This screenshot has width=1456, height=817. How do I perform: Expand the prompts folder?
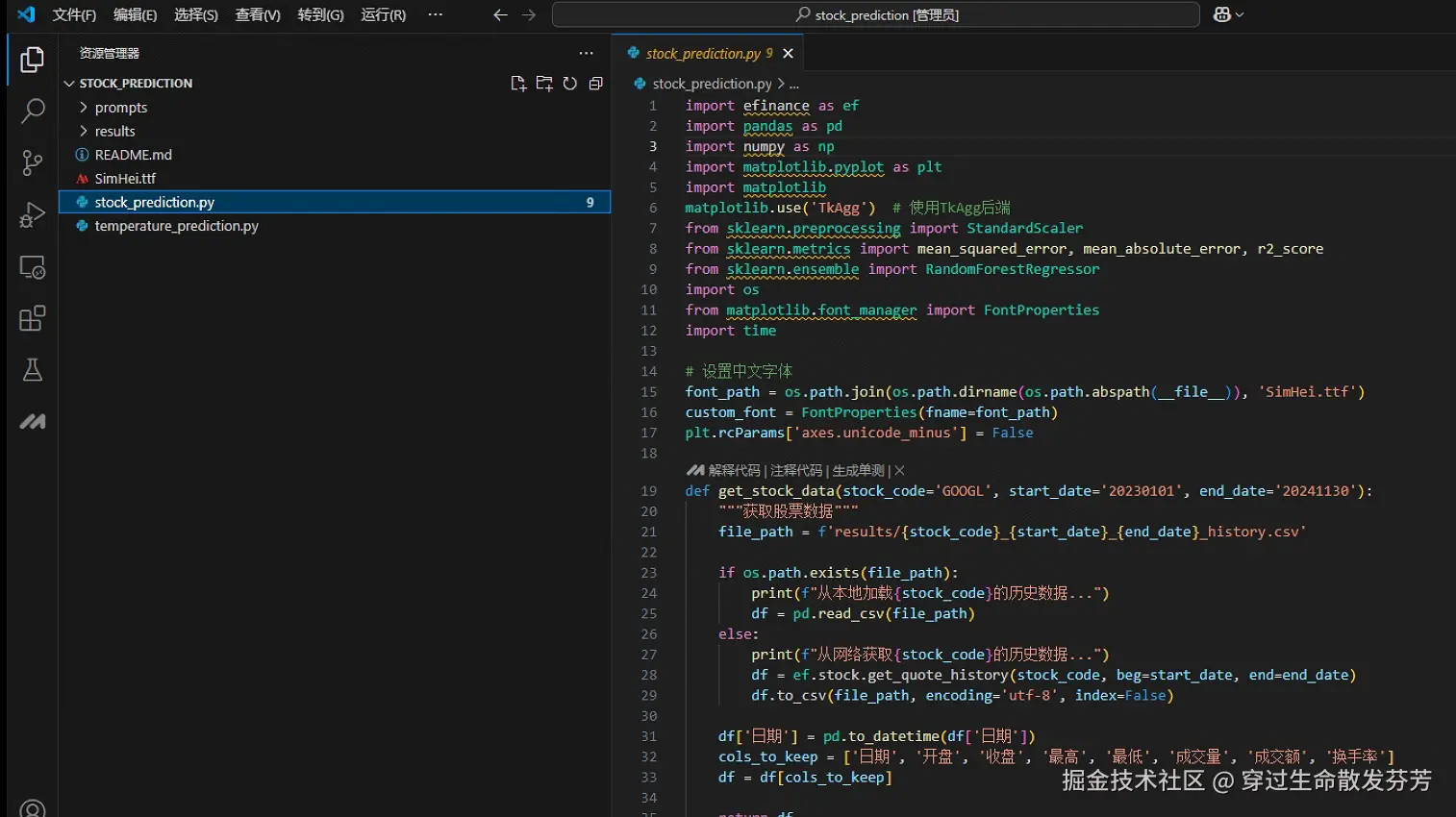120,108
